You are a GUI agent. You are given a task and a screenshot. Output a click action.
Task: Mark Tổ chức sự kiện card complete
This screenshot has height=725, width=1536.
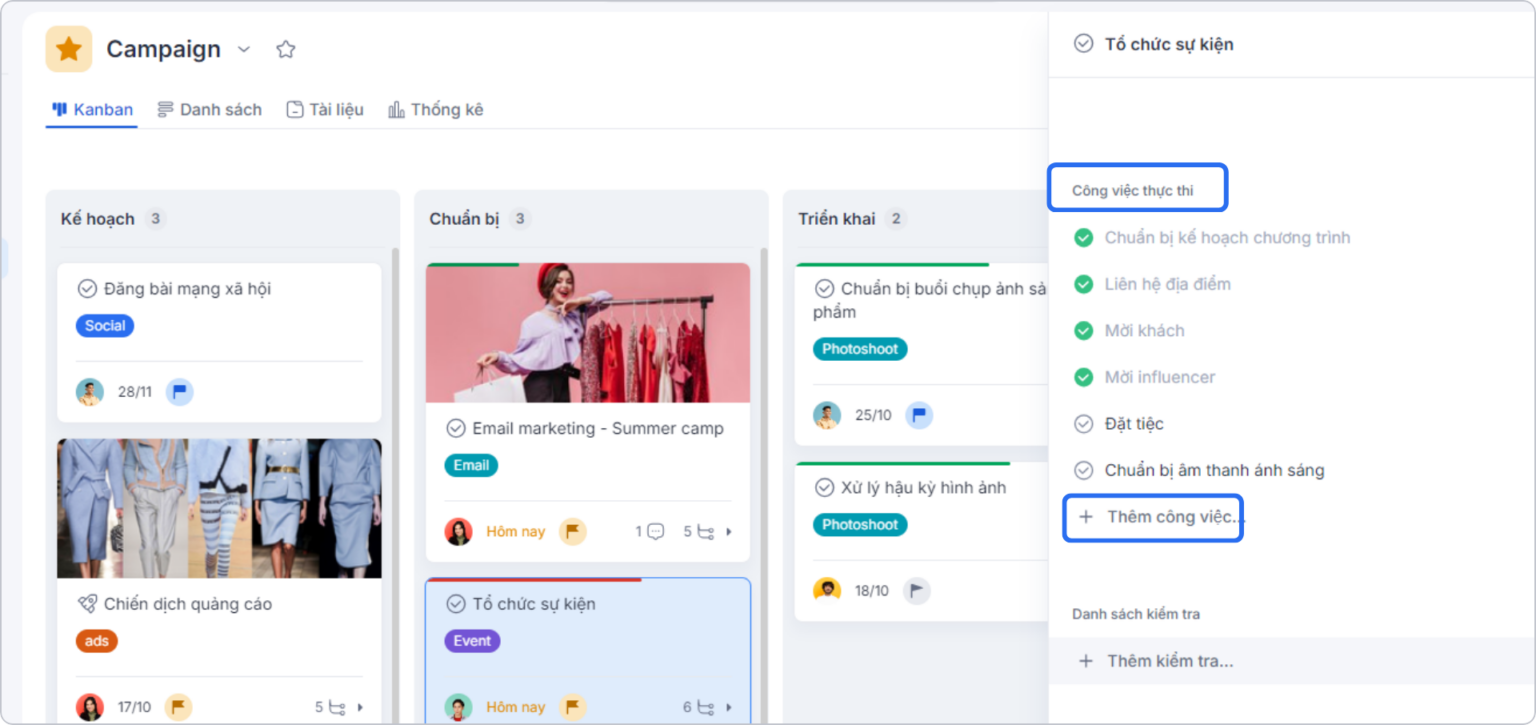click(x=456, y=604)
